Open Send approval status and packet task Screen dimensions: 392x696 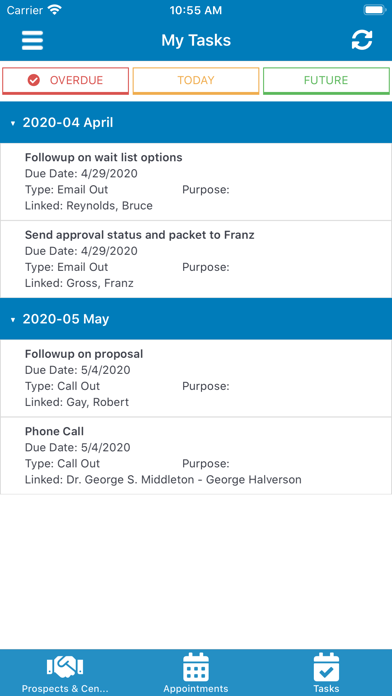tap(196, 259)
